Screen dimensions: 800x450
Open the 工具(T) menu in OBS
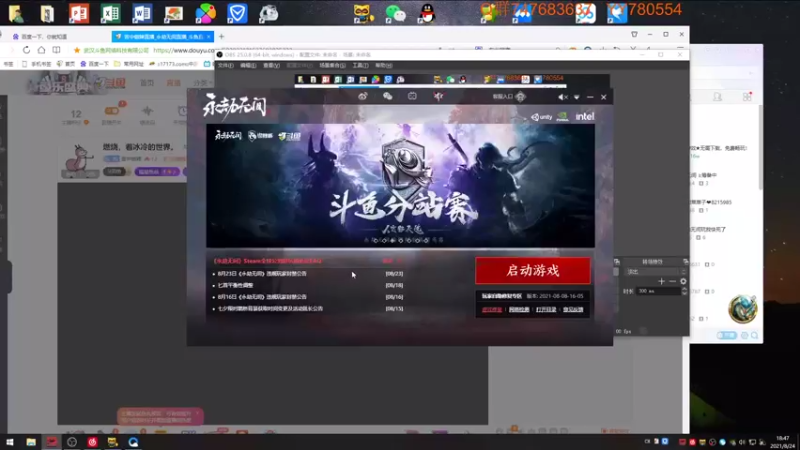[x=360, y=65]
